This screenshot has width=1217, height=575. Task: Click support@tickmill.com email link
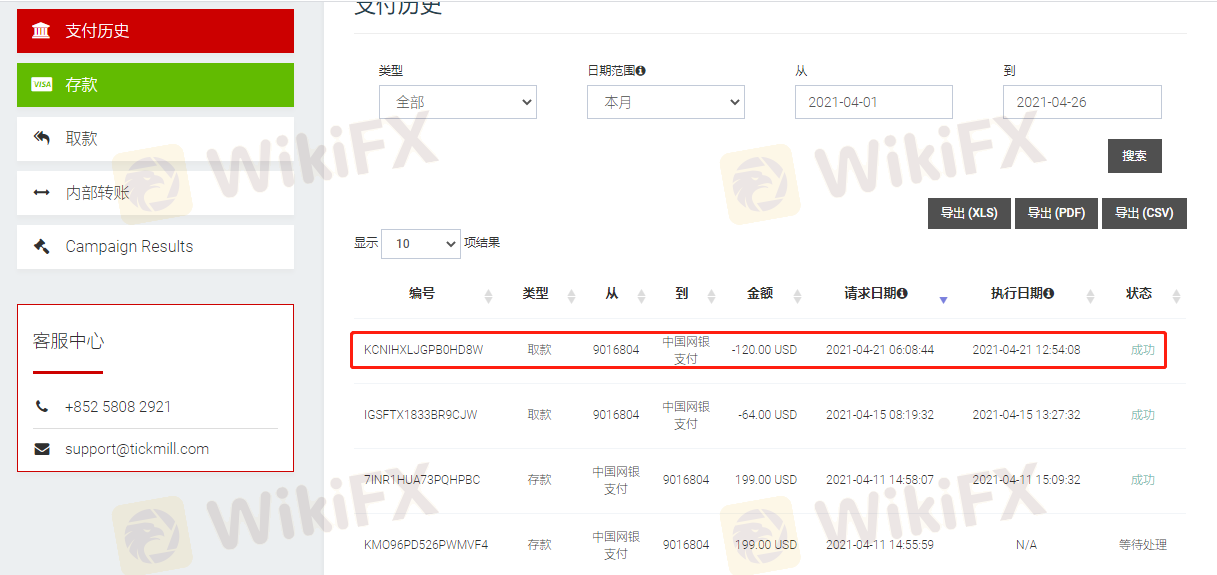pos(137,449)
